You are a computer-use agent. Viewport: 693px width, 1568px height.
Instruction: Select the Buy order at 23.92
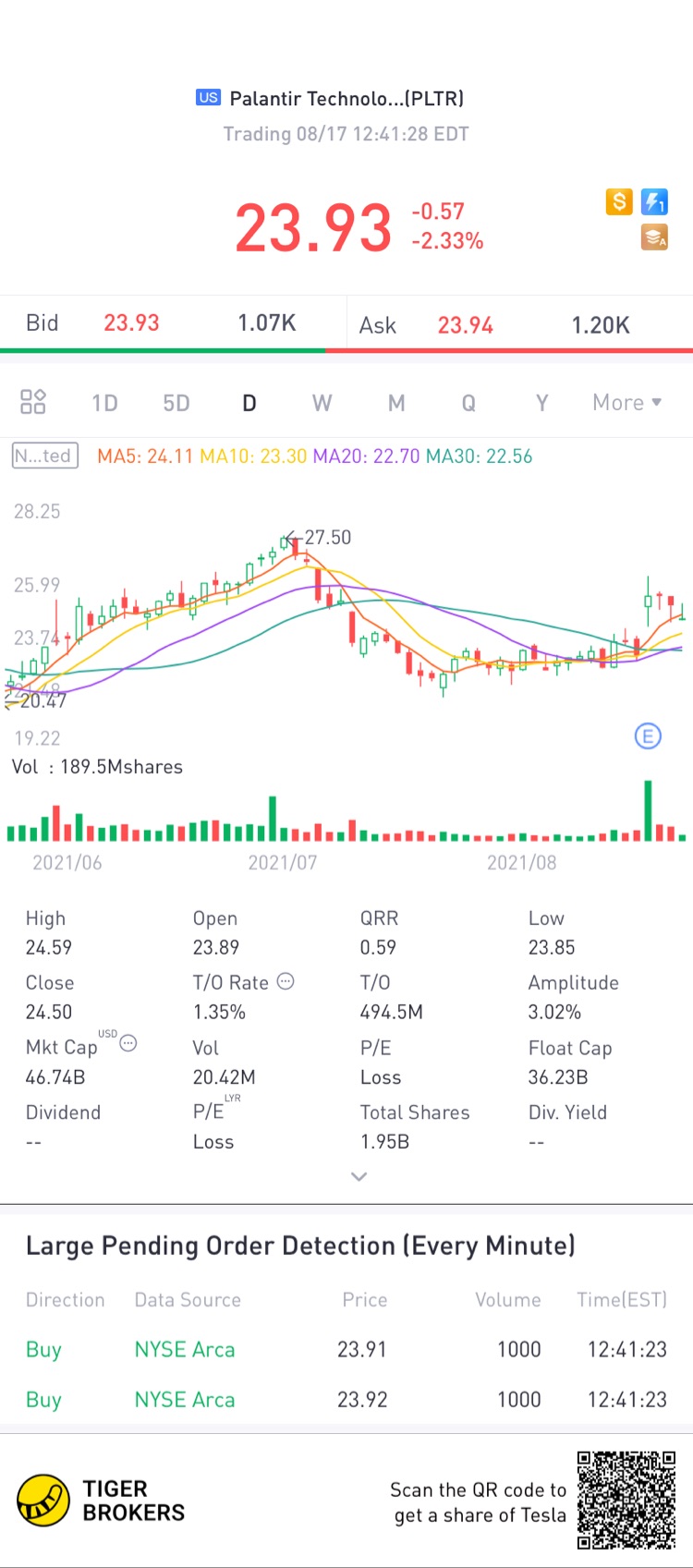point(346,1400)
